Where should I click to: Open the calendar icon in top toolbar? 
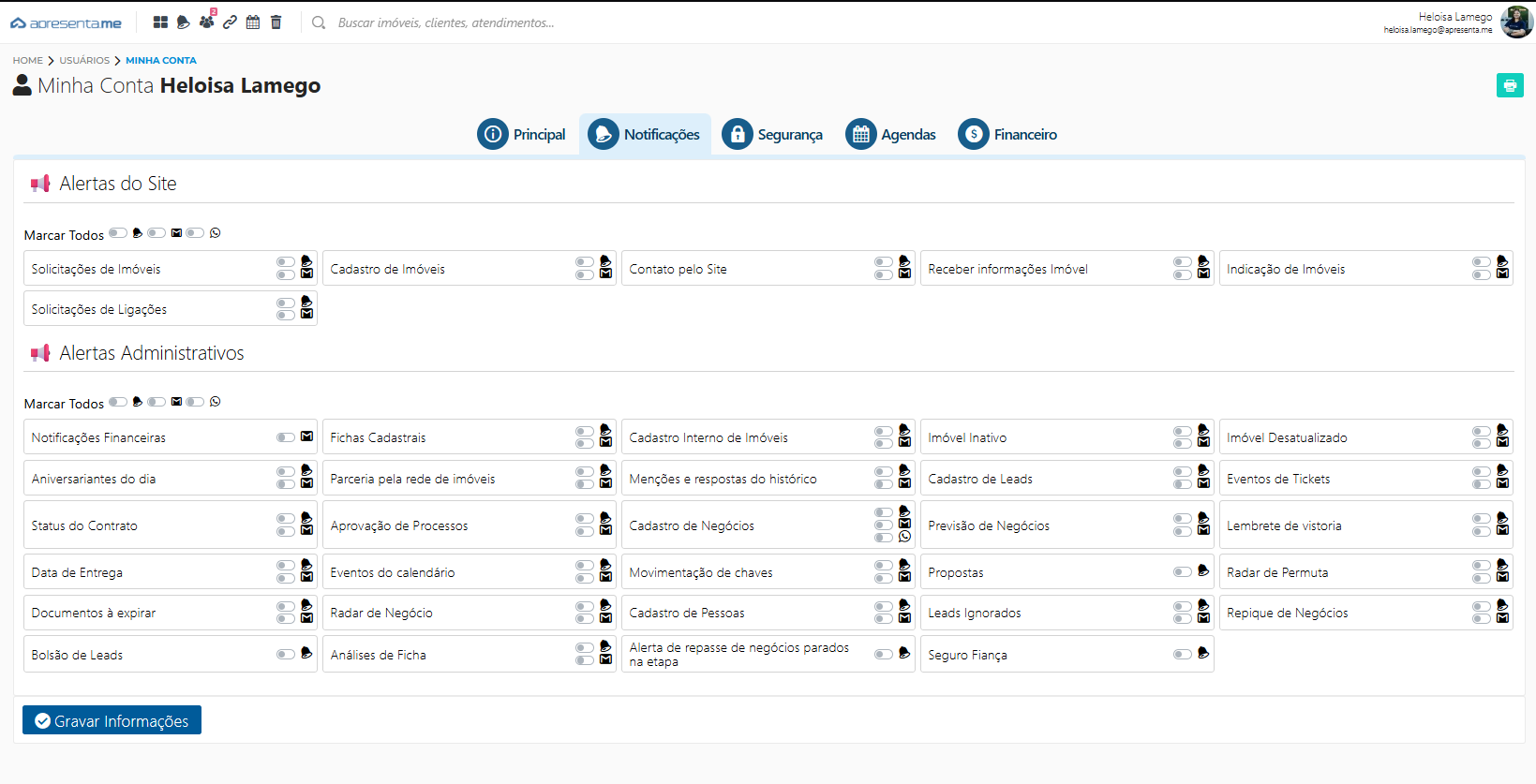[253, 22]
